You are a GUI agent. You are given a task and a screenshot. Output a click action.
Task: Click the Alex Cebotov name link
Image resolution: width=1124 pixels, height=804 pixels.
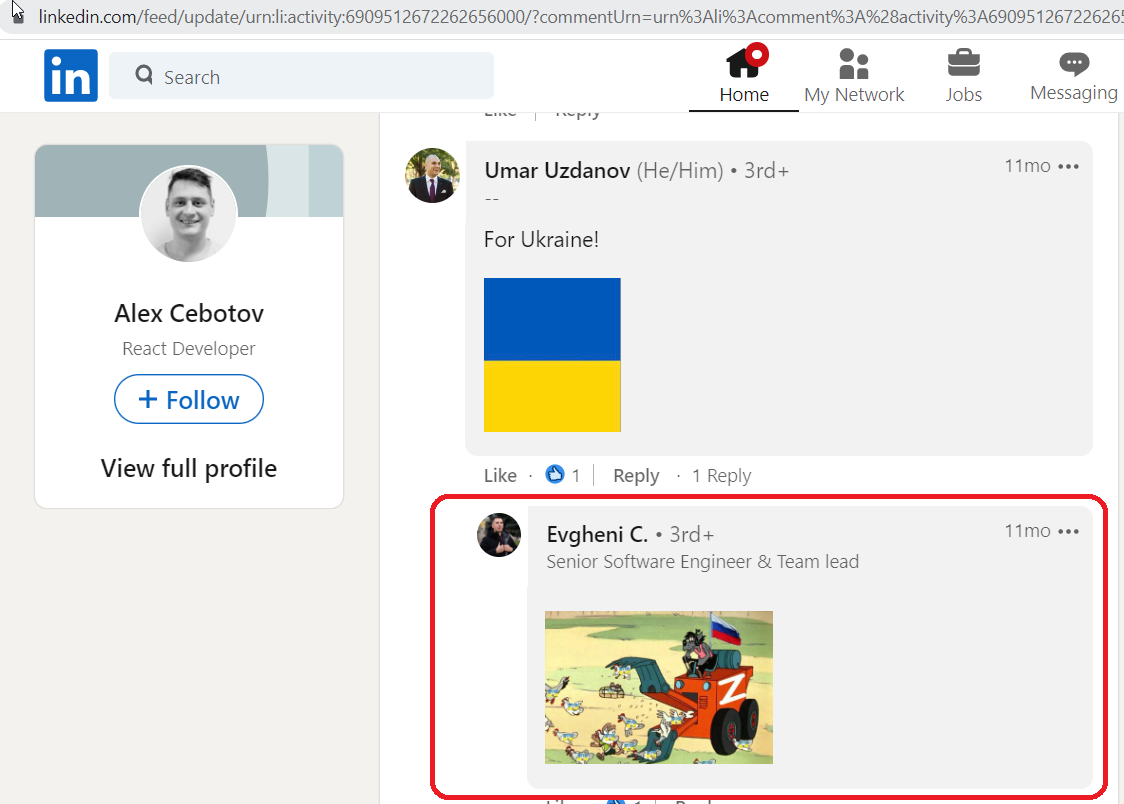click(189, 313)
